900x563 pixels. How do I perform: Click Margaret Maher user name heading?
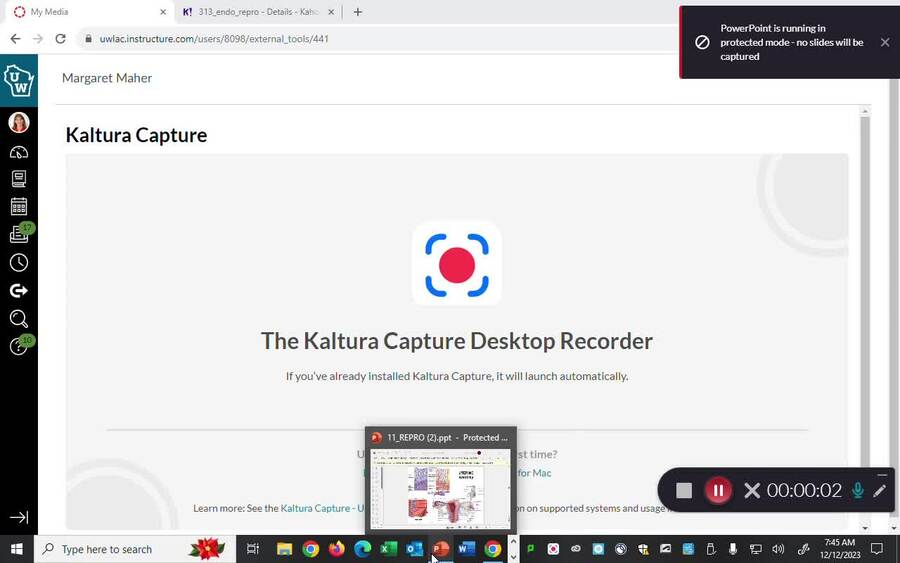(107, 78)
